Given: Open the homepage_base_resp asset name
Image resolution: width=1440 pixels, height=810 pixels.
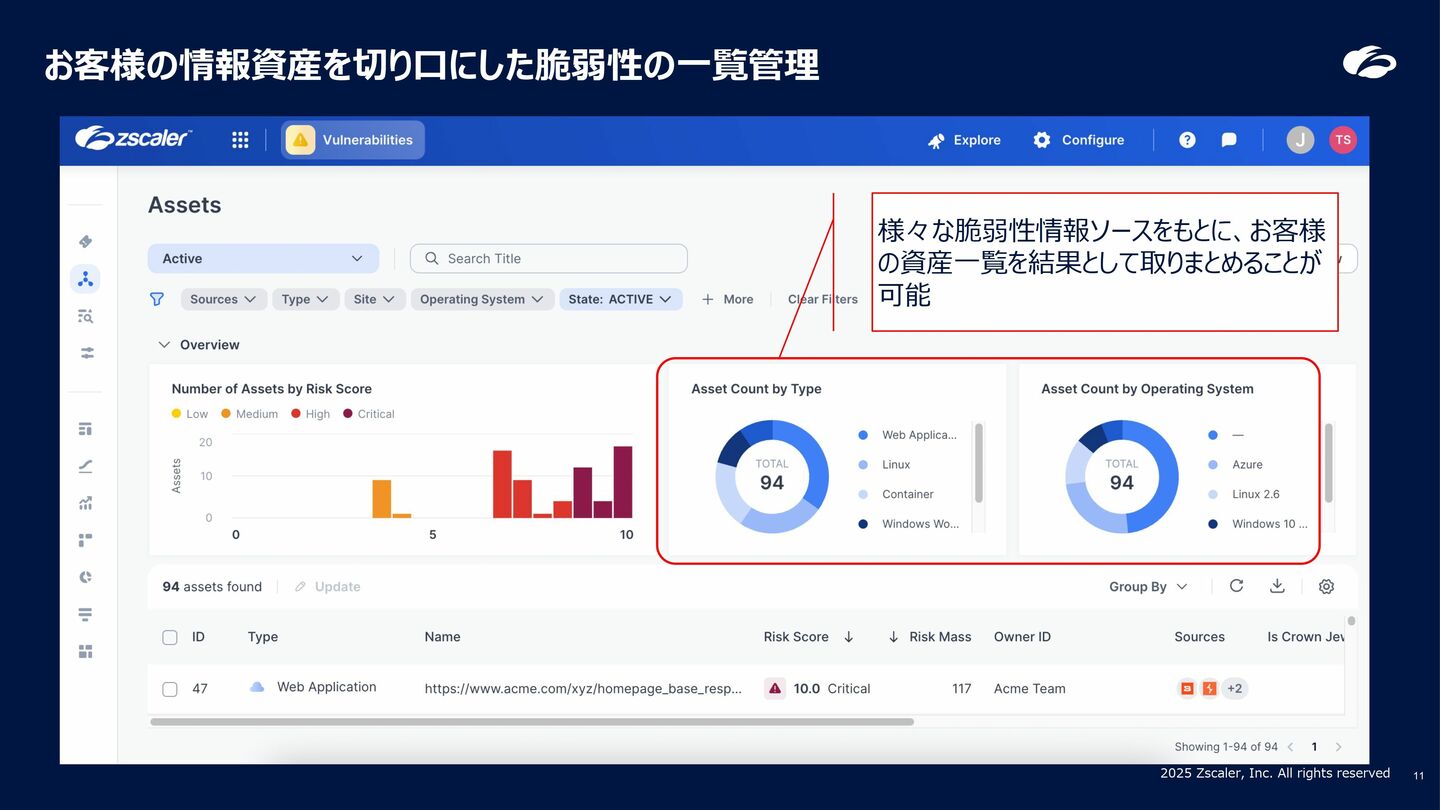Looking at the screenshot, I should pyautogui.click(x=583, y=689).
